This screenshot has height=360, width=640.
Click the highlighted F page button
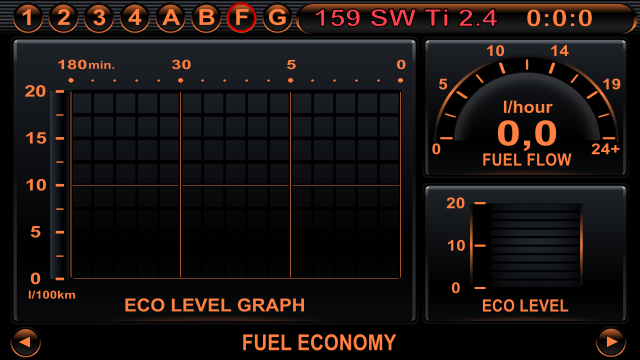(x=242, y=18)
